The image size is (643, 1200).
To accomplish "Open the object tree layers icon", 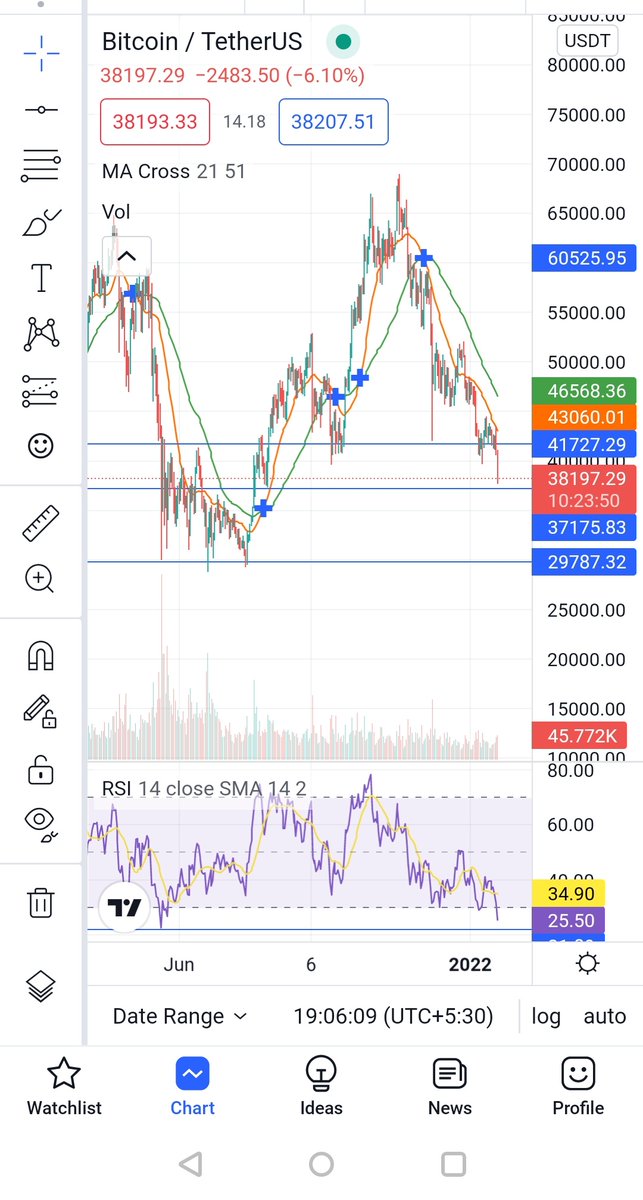I will (41, 987).
